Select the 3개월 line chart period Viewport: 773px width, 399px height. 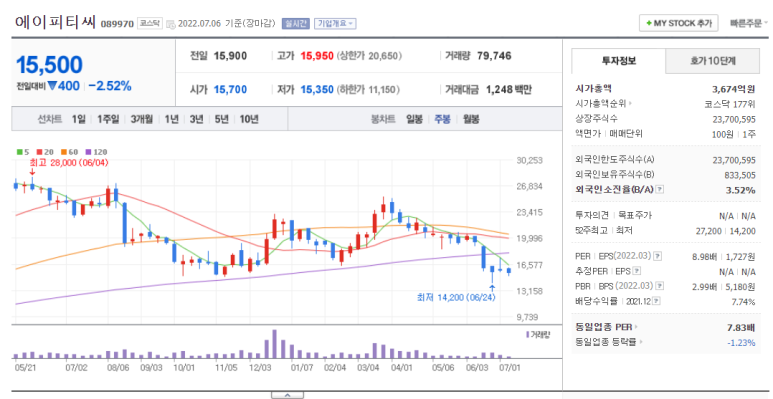(141, 119)
